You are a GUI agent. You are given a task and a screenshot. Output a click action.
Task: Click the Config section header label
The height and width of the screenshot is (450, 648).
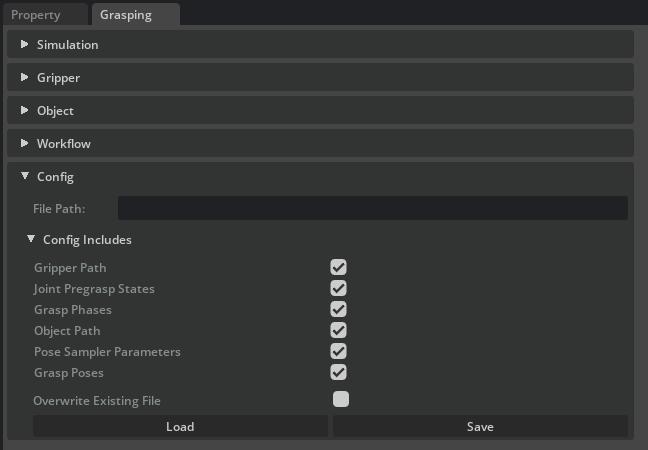click(55, 176)
